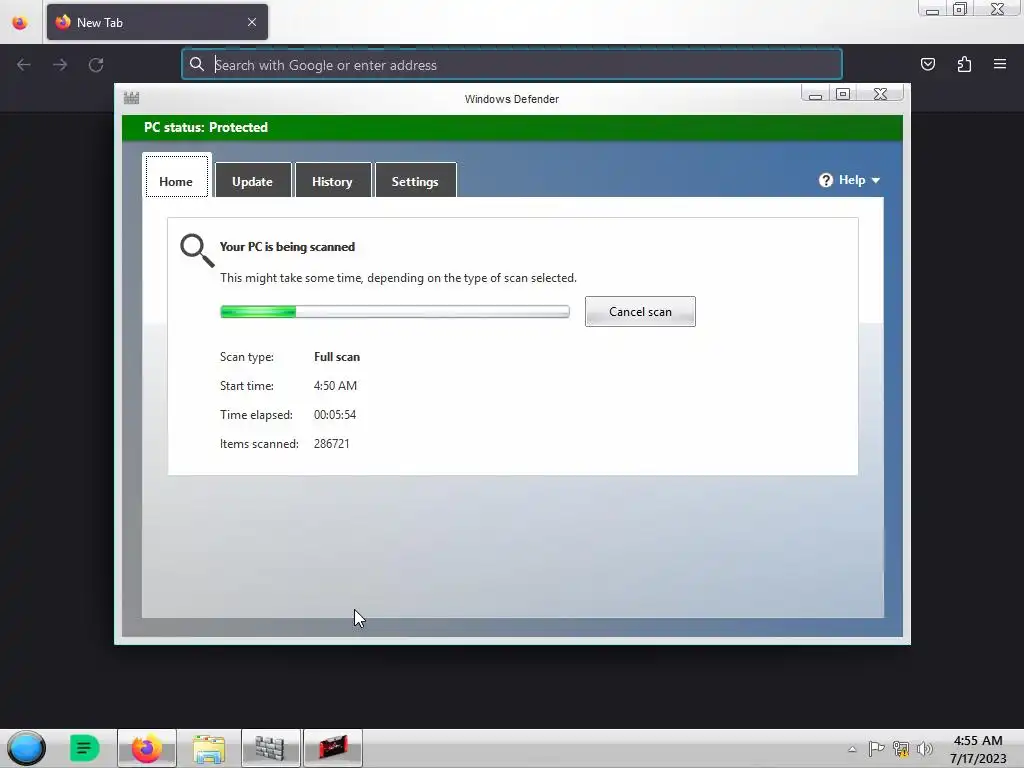Open the green notes app on taskbar

pyautogui.click(x=84, y=748)
